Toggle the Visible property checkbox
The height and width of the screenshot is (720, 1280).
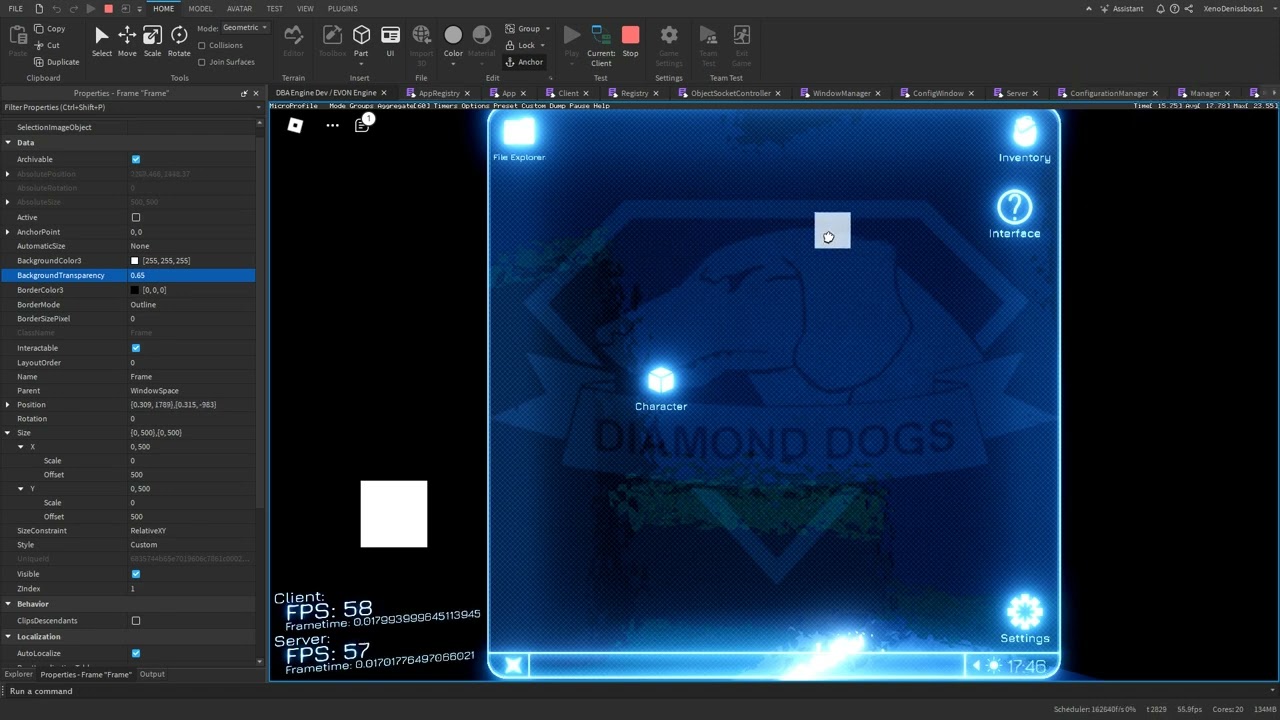136,574
